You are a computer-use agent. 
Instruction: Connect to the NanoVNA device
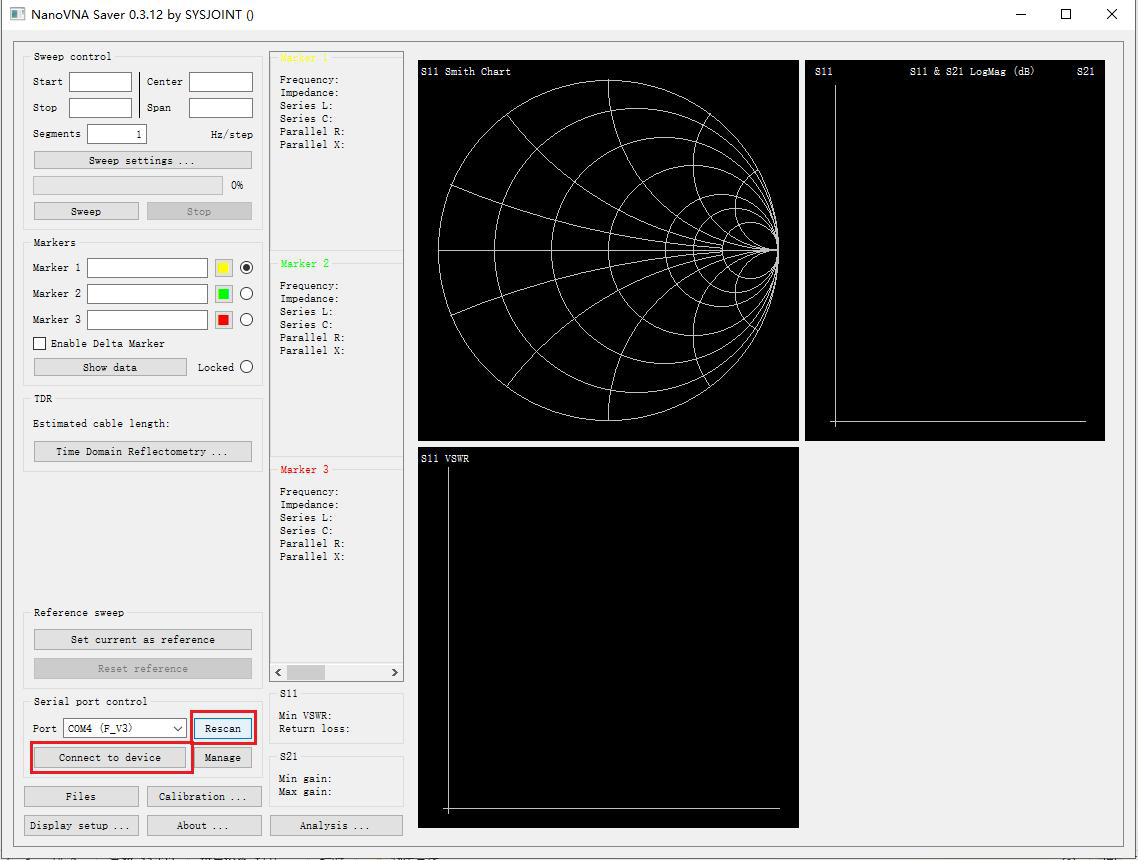point(109,757)
